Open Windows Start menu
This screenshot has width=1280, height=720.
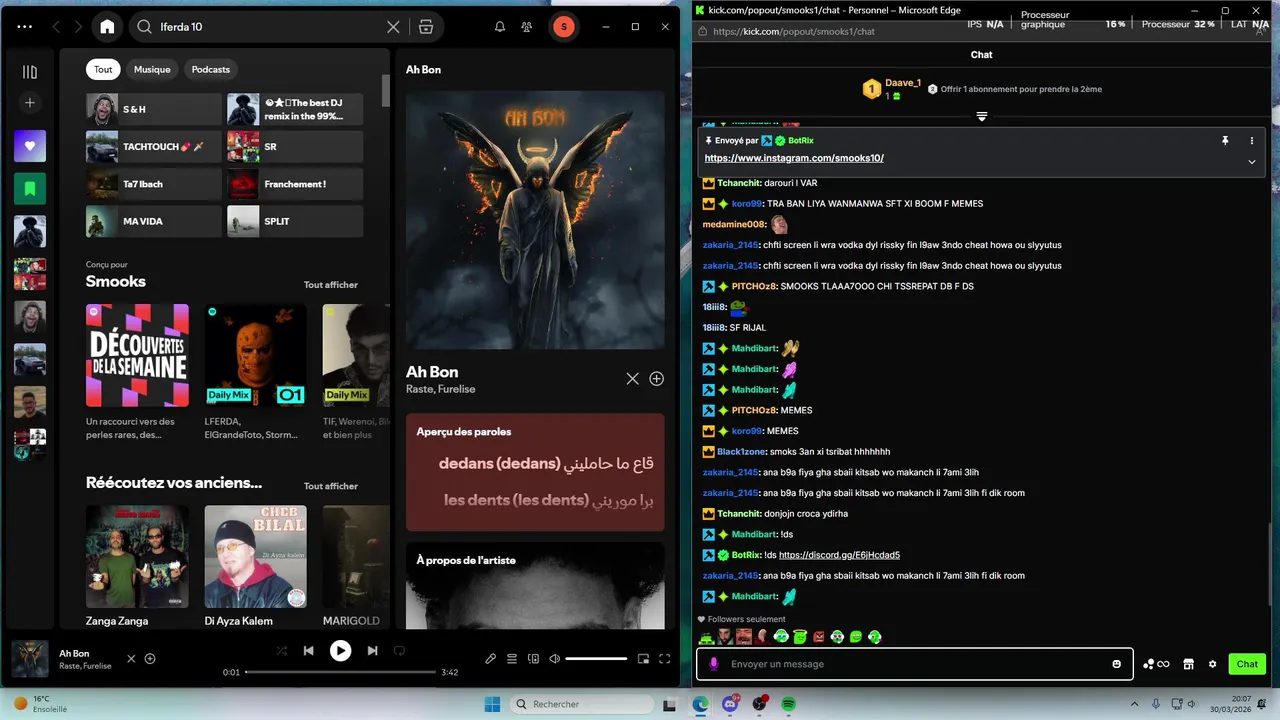(492, 704)
